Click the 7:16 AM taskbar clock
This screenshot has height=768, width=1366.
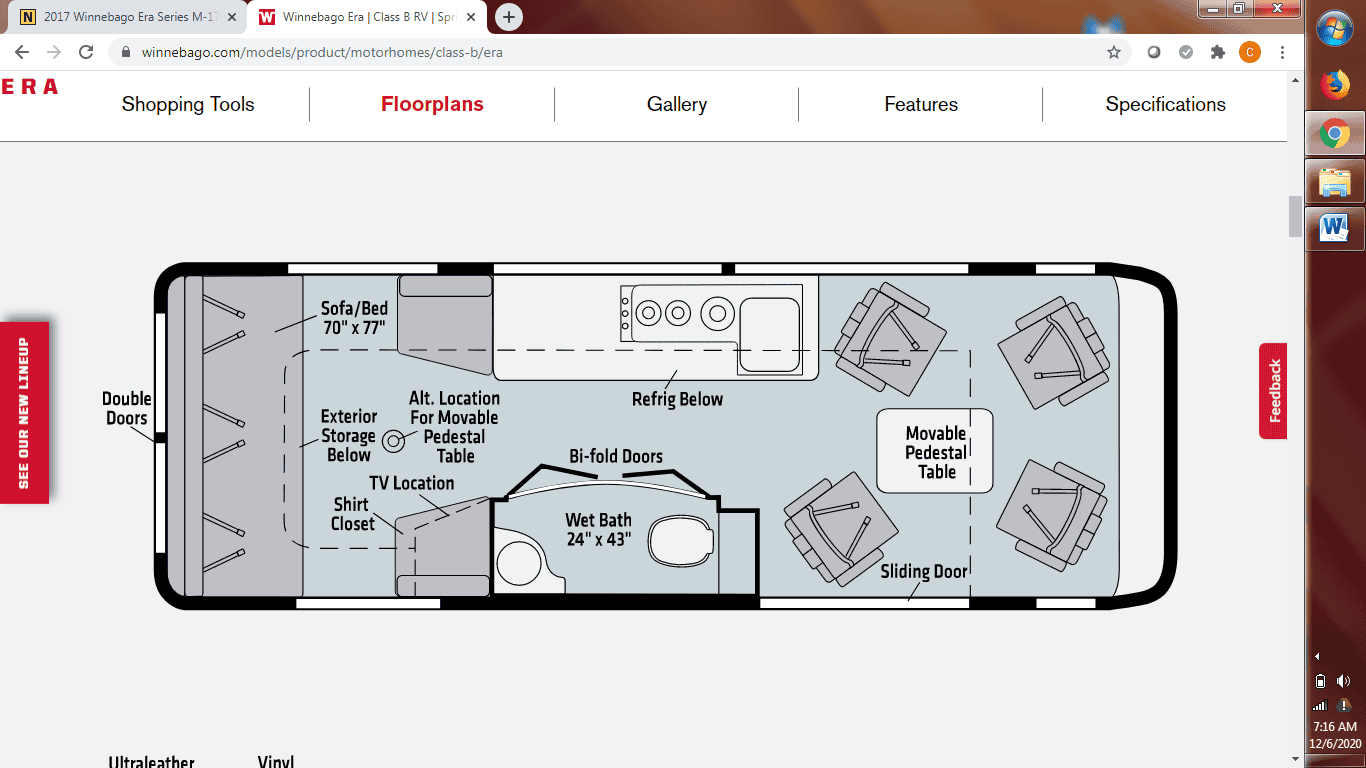pyautogui.click(x=1335, y=727)
